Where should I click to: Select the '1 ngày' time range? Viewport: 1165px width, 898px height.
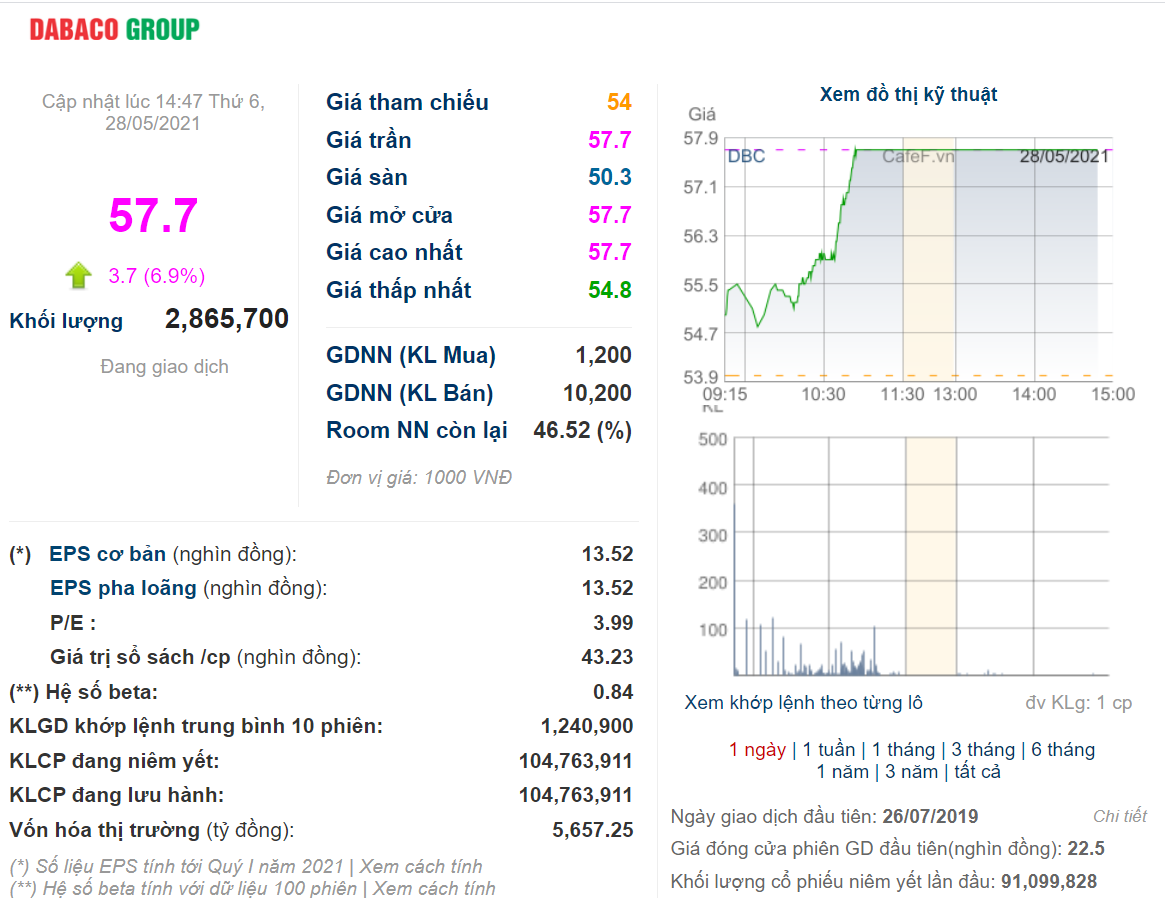coord(757,750)
